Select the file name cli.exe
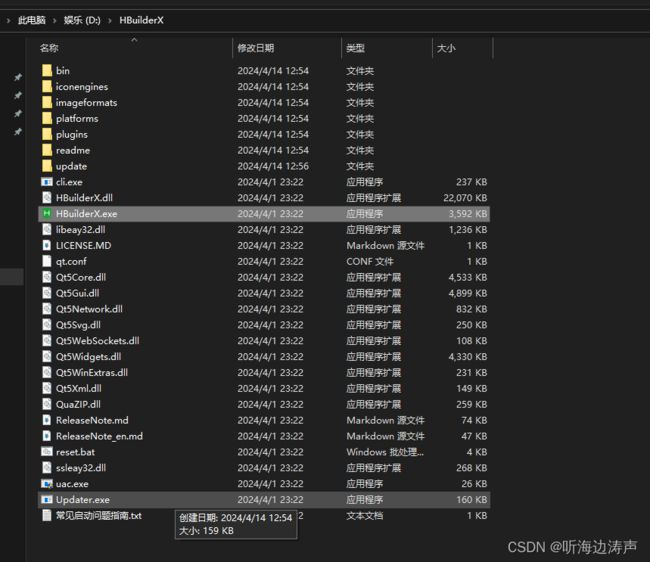650x562 pixels. [69, 182]
